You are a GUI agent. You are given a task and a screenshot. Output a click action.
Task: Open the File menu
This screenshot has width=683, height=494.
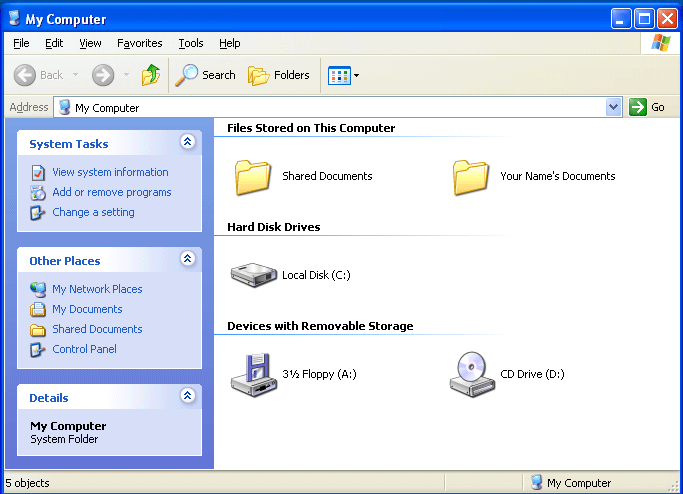tap(21, 43)
